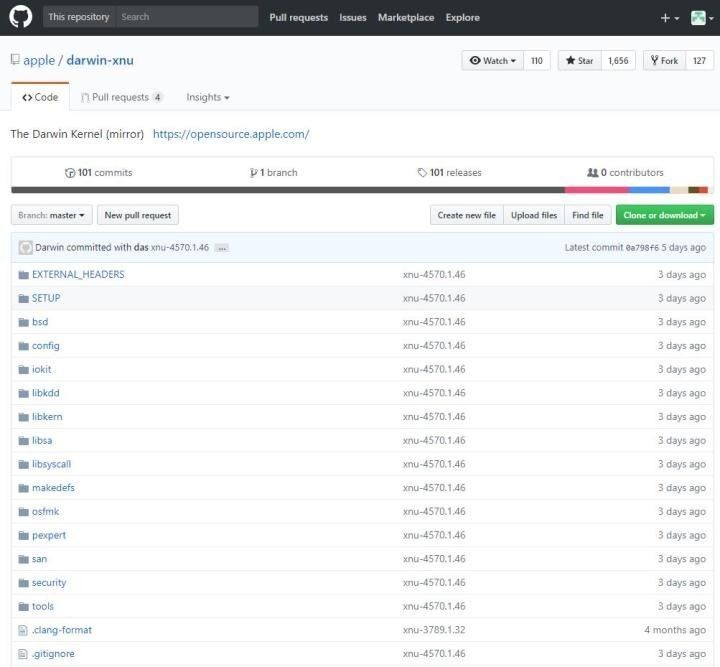720x667 pixels.
Task: Open the user avatar profile menu
Action: (703, 18)
